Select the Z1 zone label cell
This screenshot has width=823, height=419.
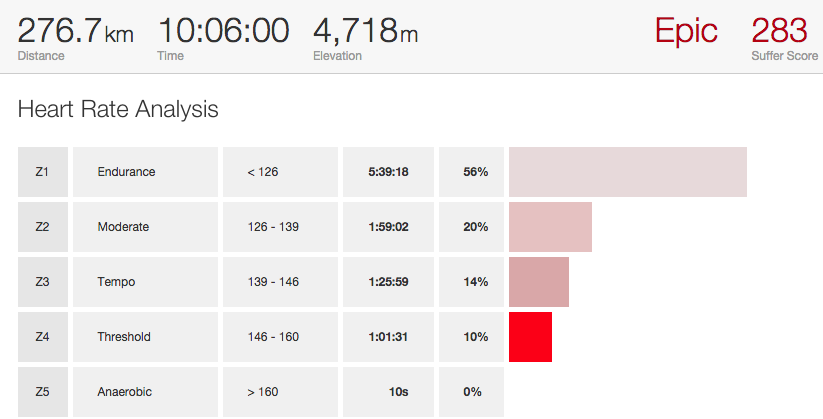pyautogui.click(x=42, y=172)
